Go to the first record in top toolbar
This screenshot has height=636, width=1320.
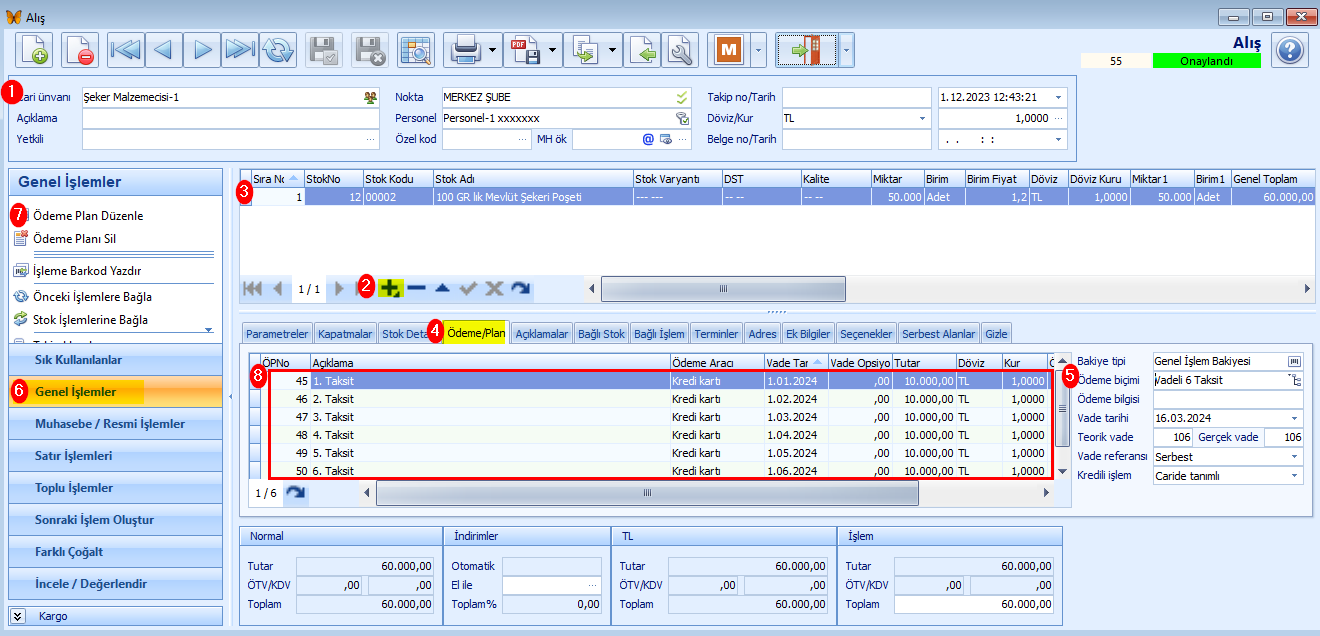point(126,49)
